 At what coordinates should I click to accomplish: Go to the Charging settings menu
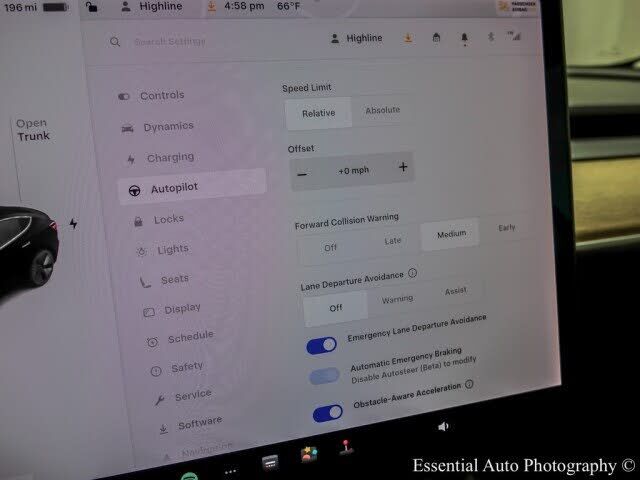click(x=170, y=158)
